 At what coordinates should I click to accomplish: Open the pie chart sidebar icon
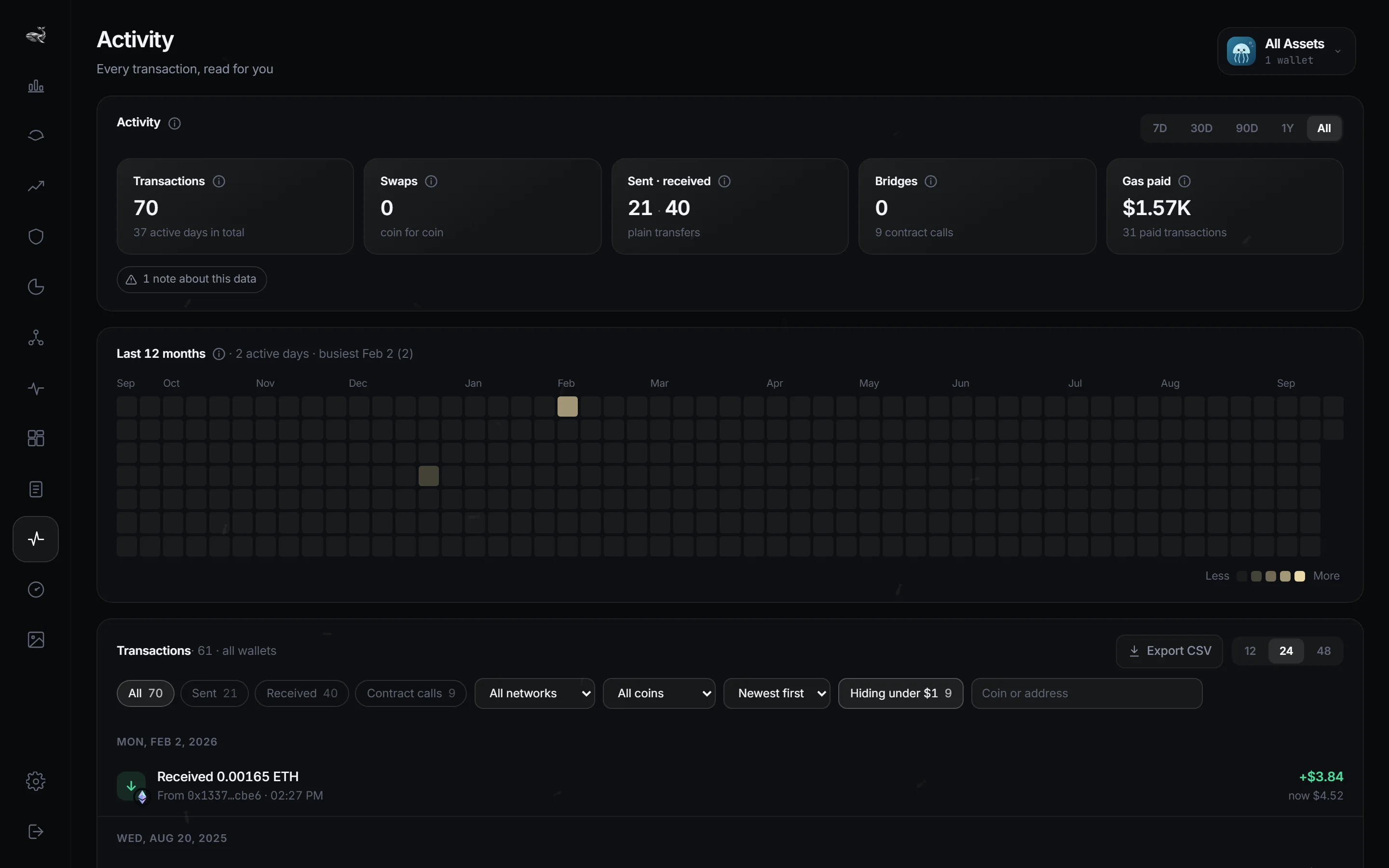click(36, 287)
